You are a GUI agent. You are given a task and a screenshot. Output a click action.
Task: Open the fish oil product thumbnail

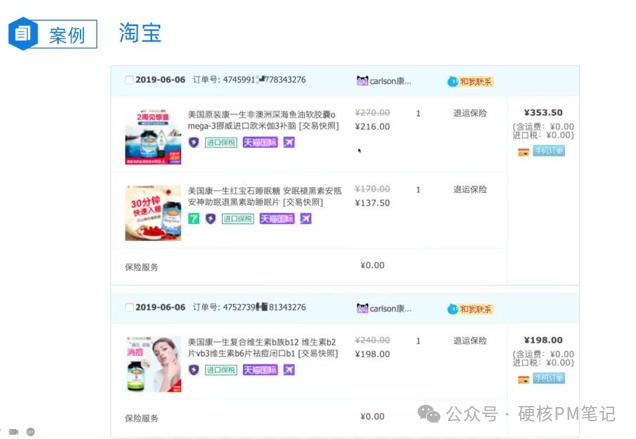click(153, 136)
